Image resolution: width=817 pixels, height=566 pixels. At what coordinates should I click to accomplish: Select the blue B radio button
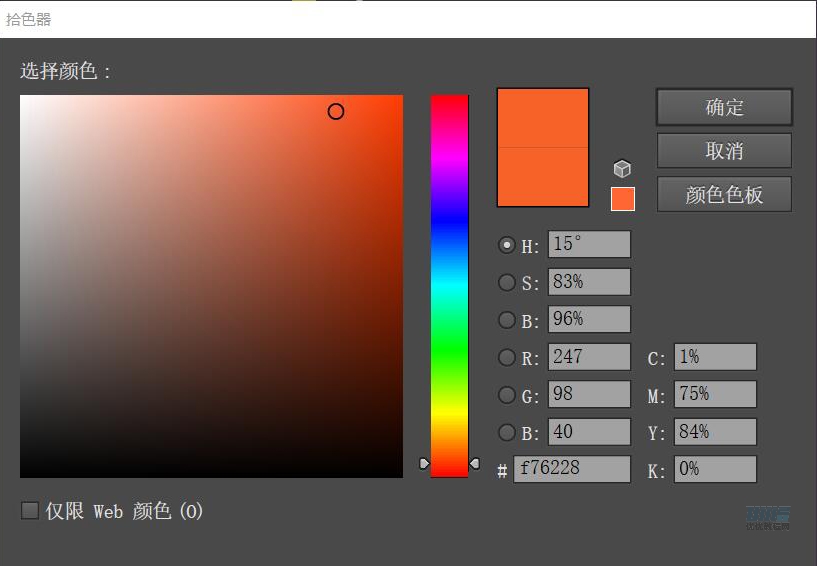coord(507,432)
